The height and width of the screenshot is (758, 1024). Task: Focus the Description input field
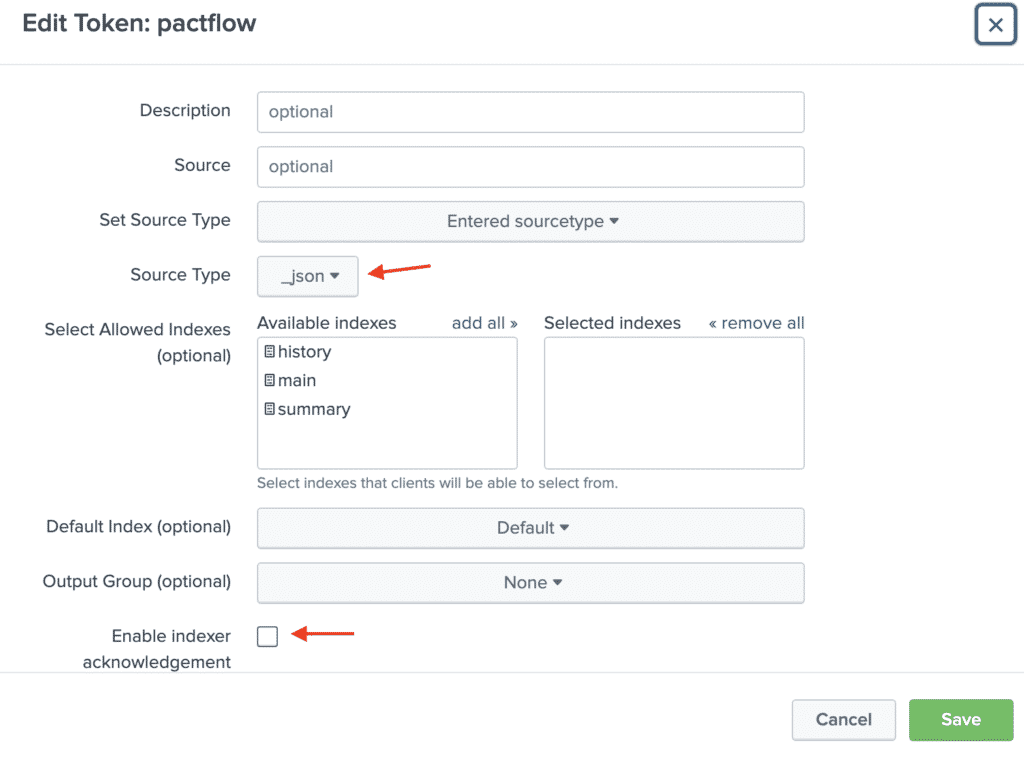pos(531,112)
